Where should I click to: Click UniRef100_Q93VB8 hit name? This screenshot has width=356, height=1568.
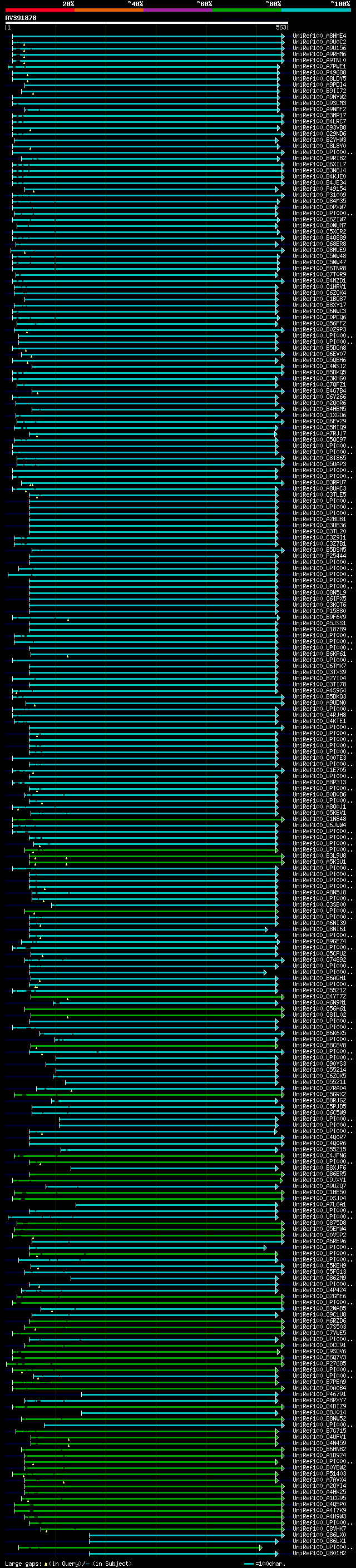tap(319, 128)
